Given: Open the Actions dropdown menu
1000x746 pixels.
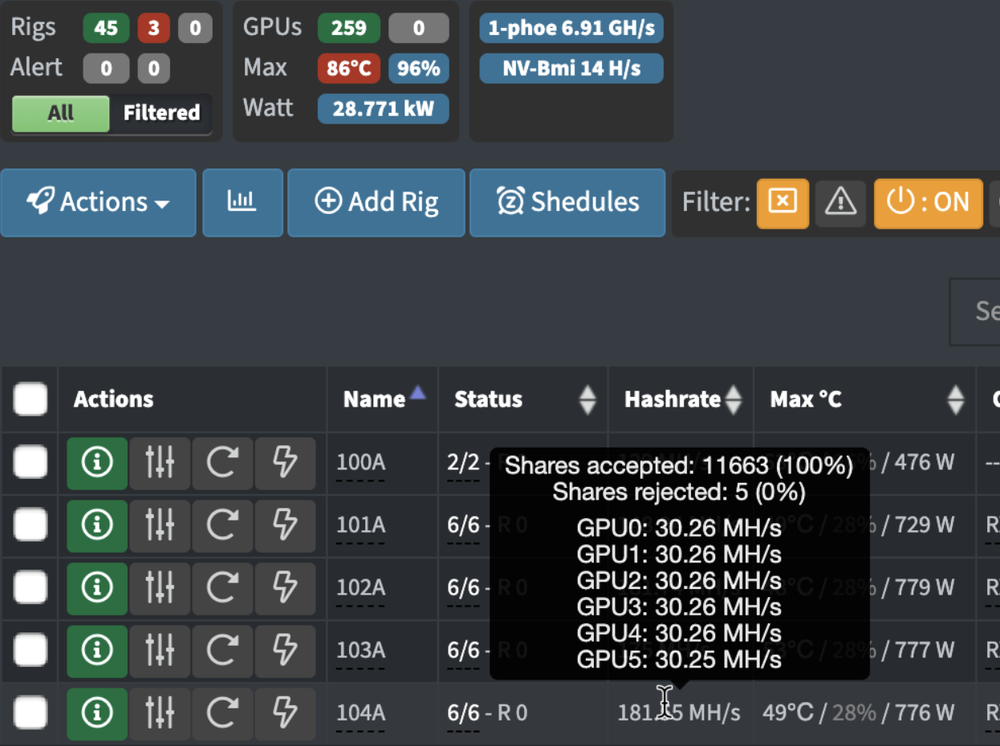Looking at the screenshot, I should tap(98, 202).
